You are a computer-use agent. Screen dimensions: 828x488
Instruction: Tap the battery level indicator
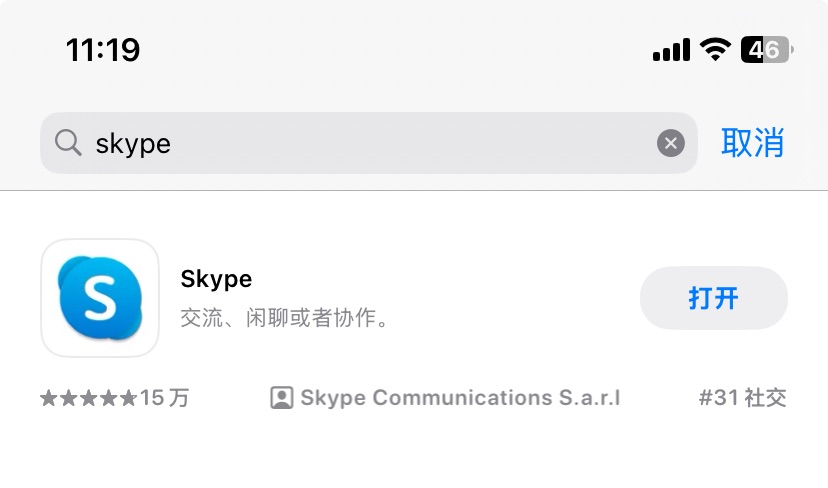[x=765, y=49]
